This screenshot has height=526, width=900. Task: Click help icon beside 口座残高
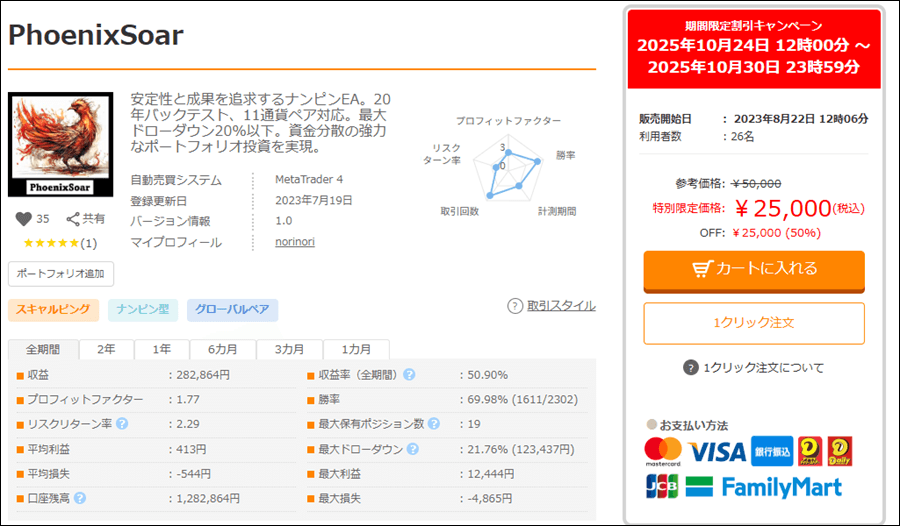click(79, 498)
